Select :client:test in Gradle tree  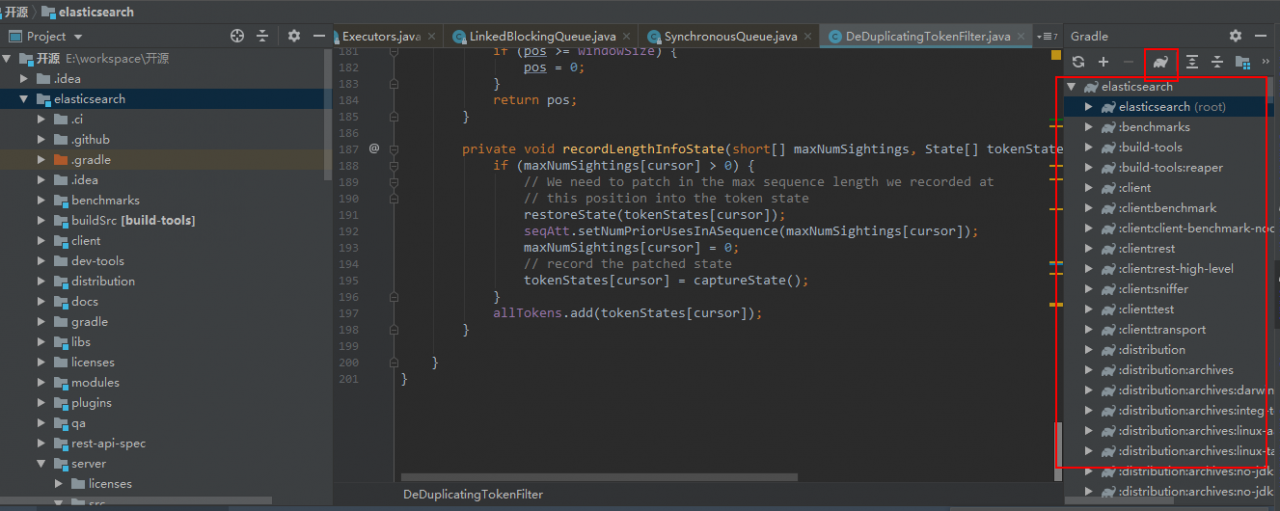[1146, 309]
